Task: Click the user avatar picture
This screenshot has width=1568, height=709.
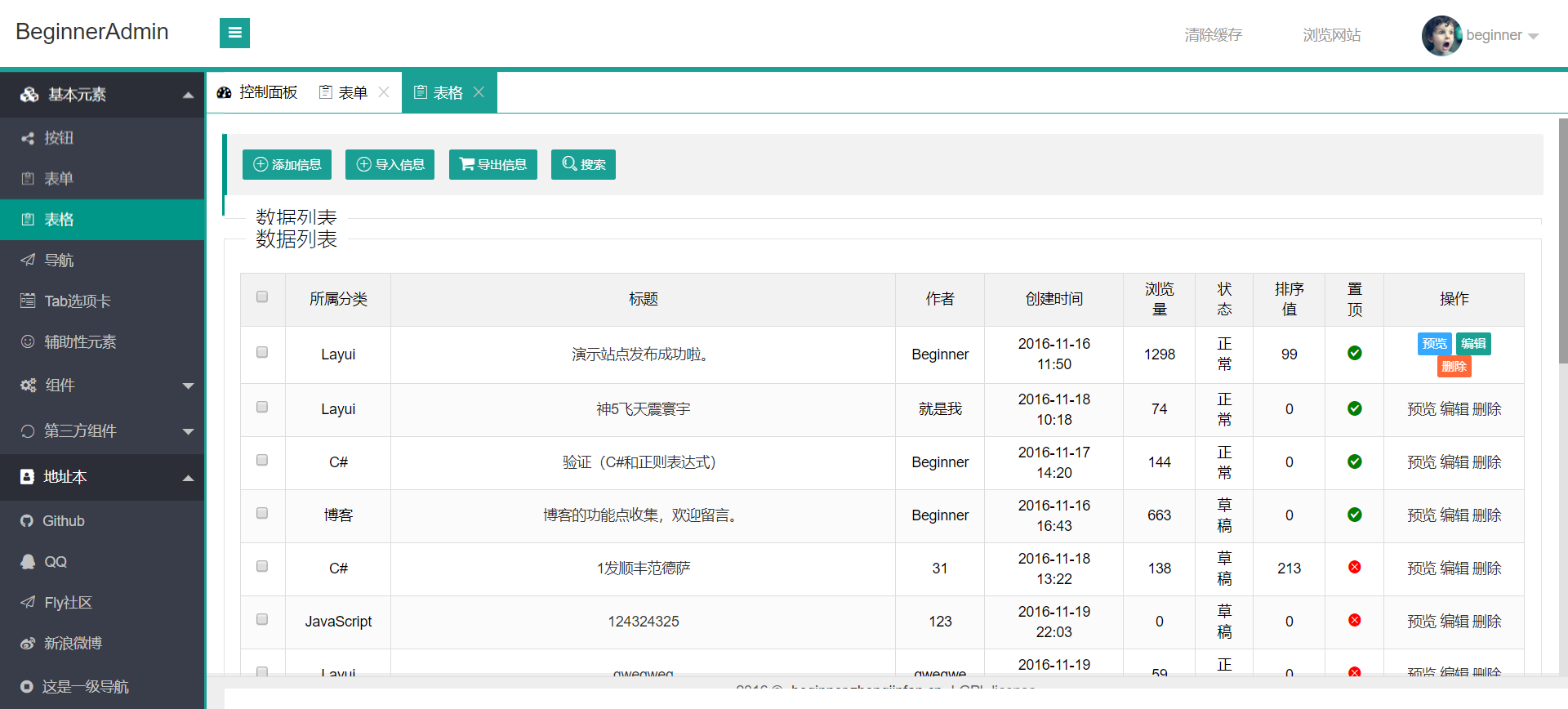Action: [x=1441, y=35]
